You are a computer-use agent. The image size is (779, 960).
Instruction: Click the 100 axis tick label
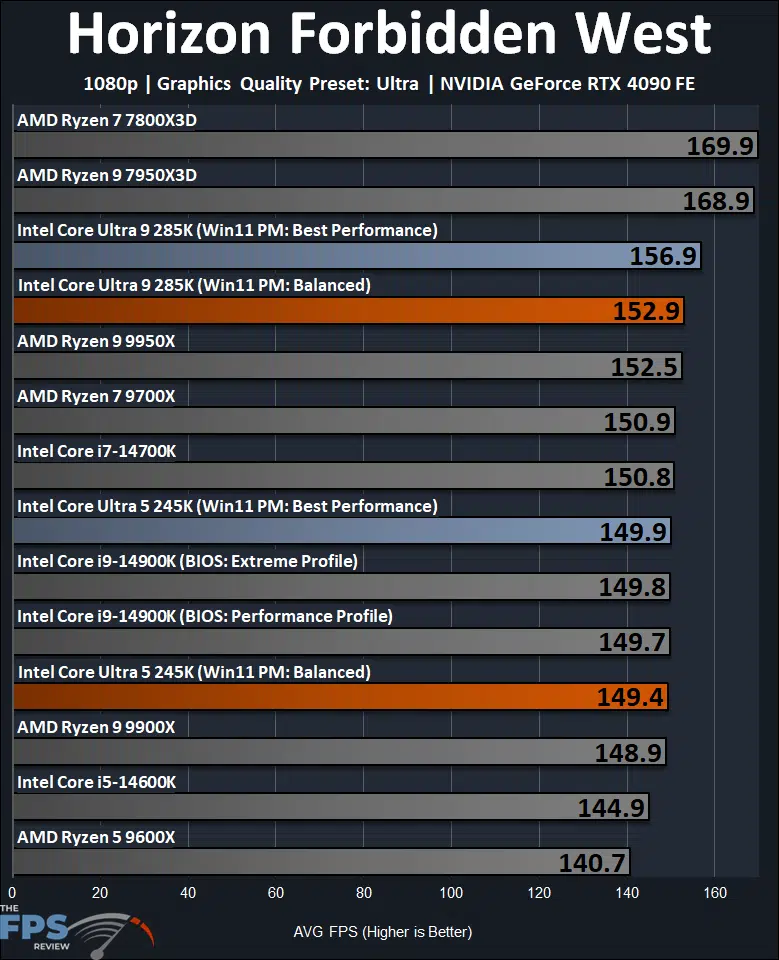click(451, 893)
